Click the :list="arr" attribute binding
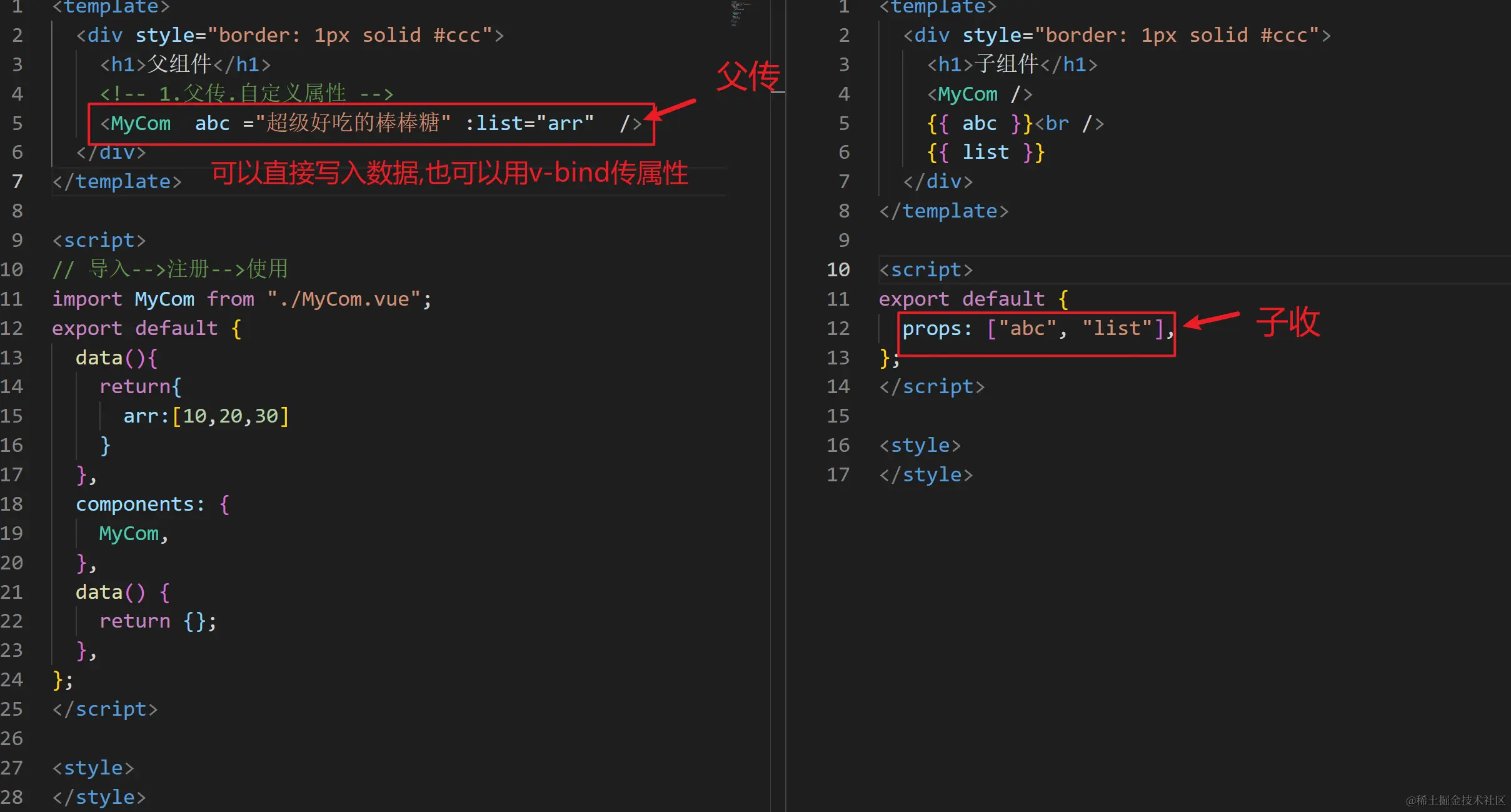The width and height of the screenshot is (1511, 812). click(530, 123)
